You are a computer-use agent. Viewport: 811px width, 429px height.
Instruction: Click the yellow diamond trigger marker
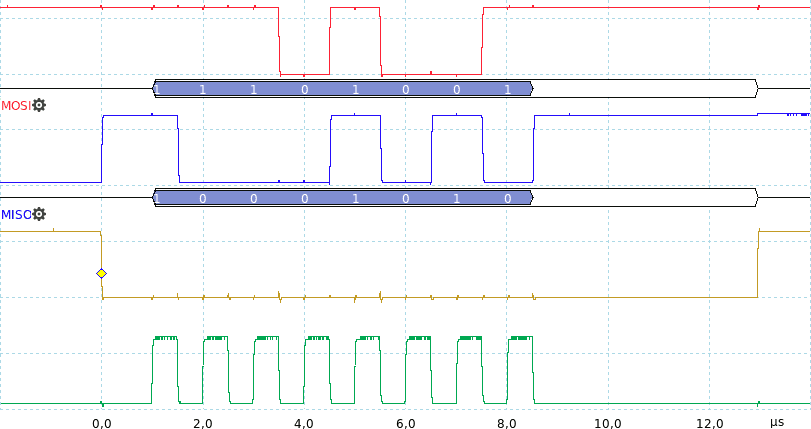click(x=101, y=273)
